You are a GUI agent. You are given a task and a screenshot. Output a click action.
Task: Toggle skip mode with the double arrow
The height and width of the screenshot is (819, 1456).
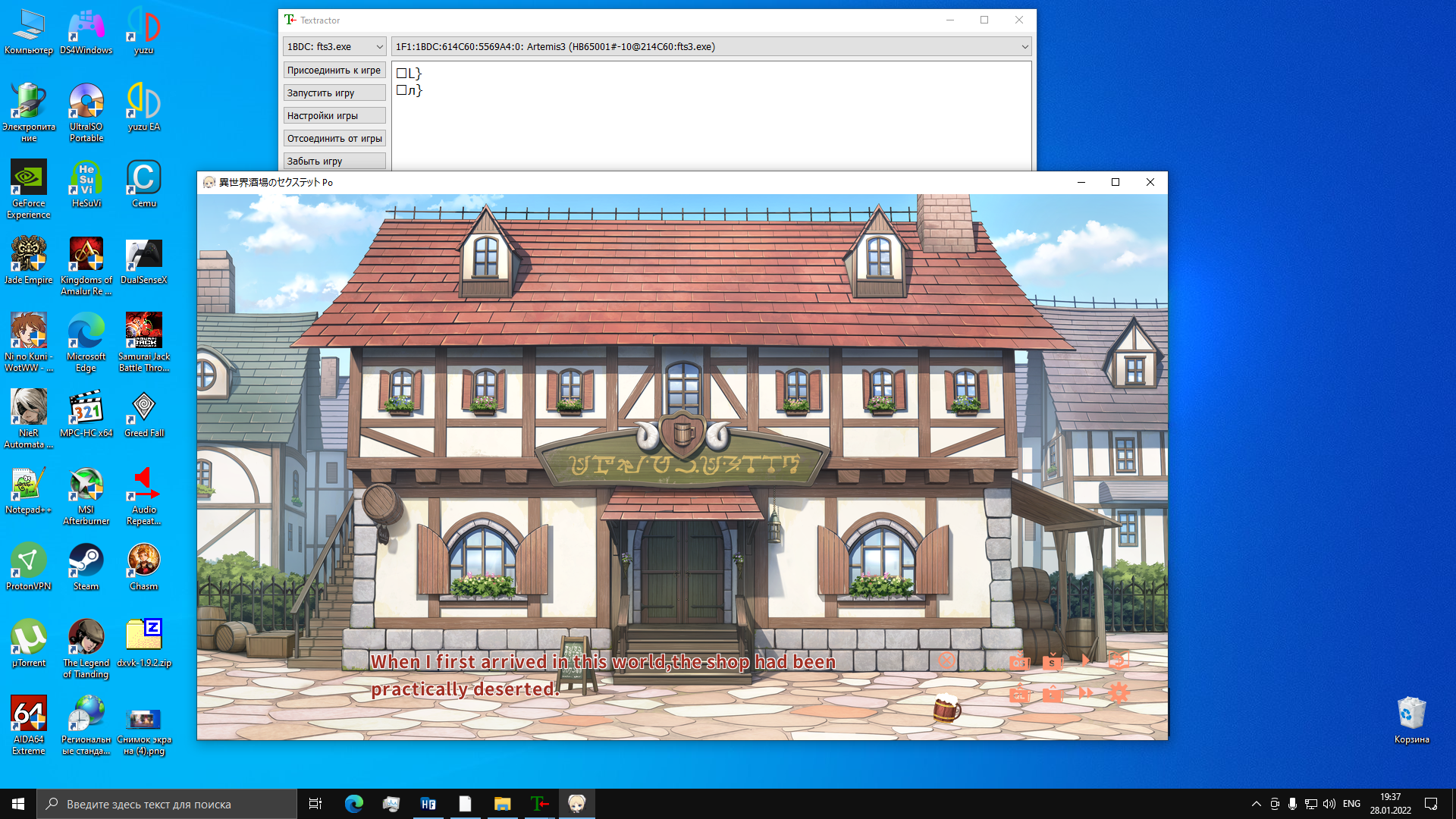point(1085,692)
